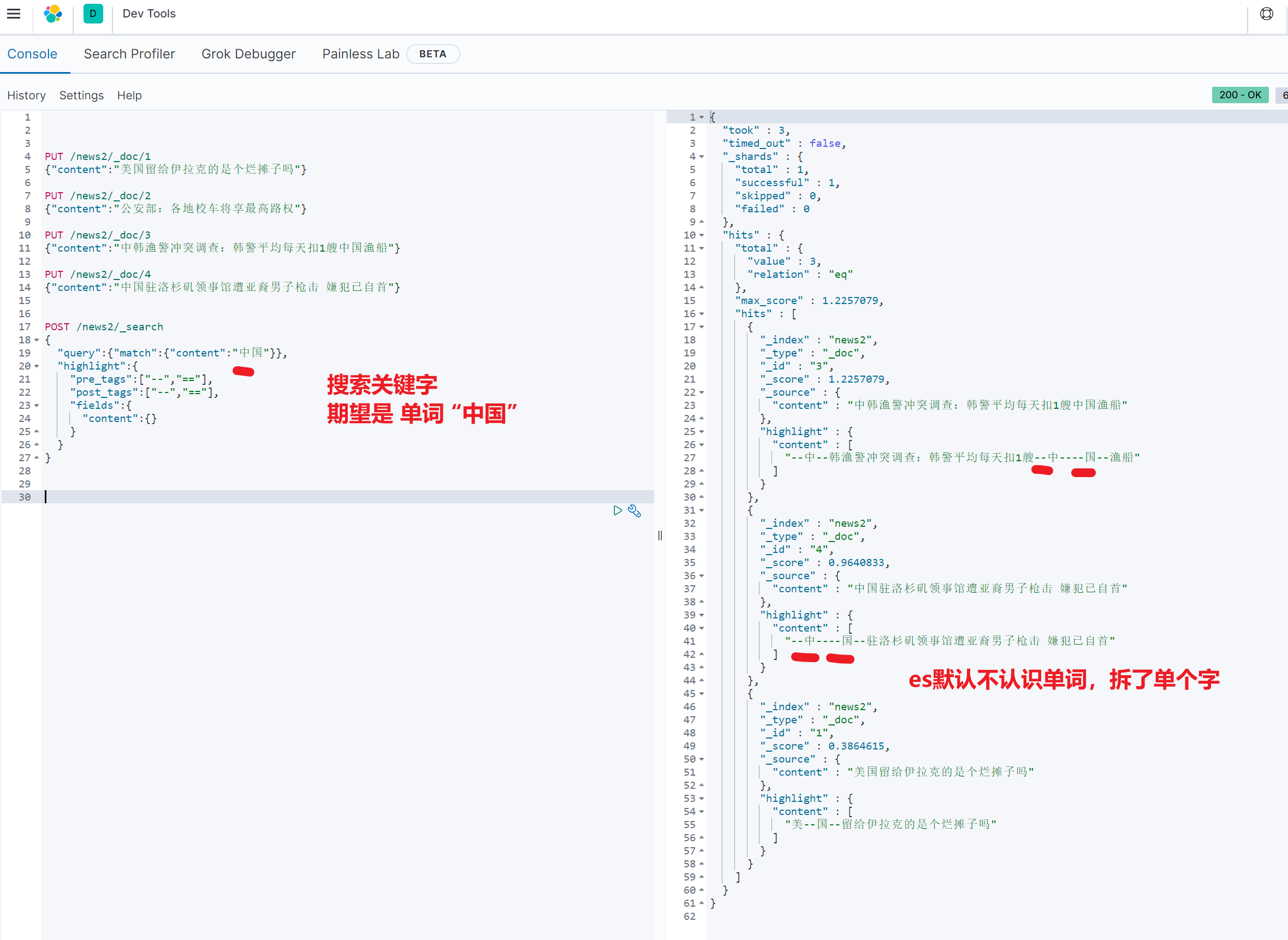The width and height of the screenshot is (1288, 940).
Task: Open console Settings
Action: [x=81, y=96]
